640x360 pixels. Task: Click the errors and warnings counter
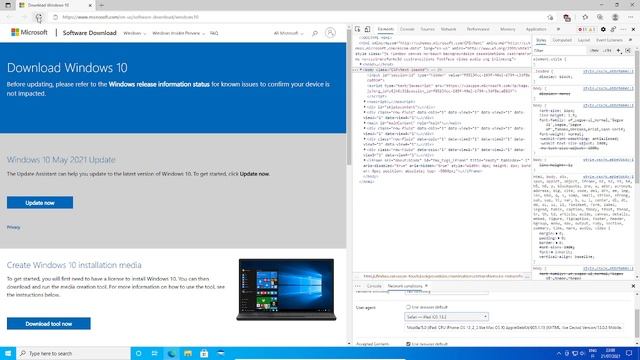(x=587, y=29)
